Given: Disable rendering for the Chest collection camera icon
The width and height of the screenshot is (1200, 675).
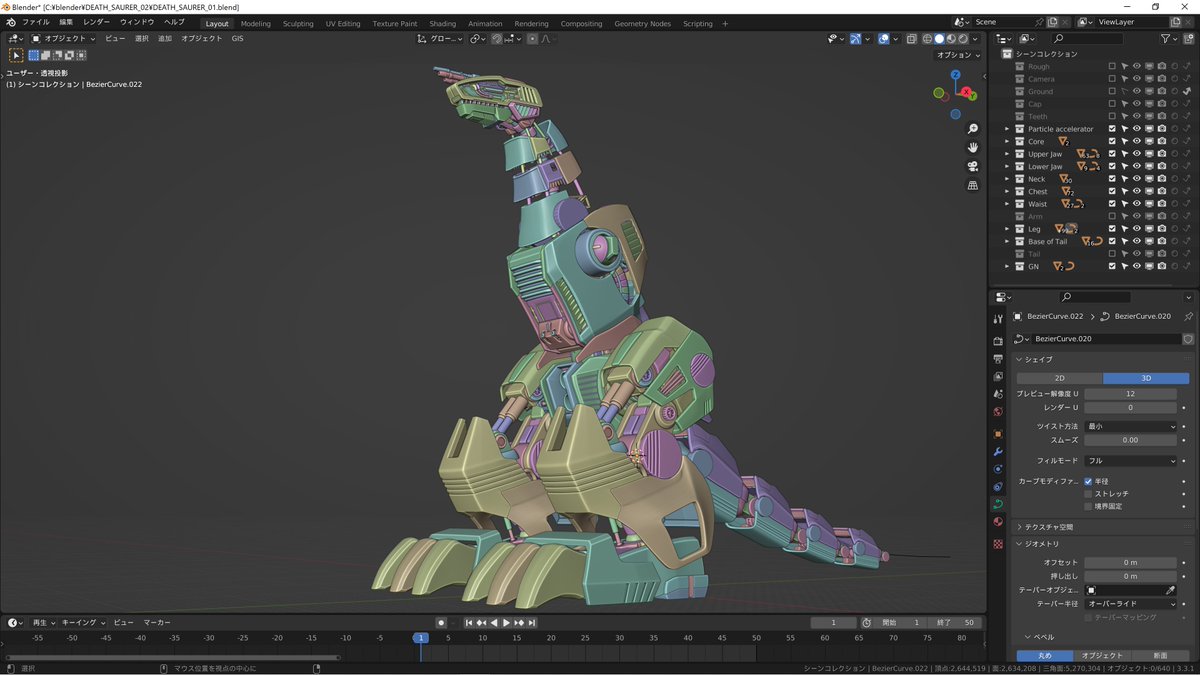Looking at the screenshot, I should [x=1162, y=192].
